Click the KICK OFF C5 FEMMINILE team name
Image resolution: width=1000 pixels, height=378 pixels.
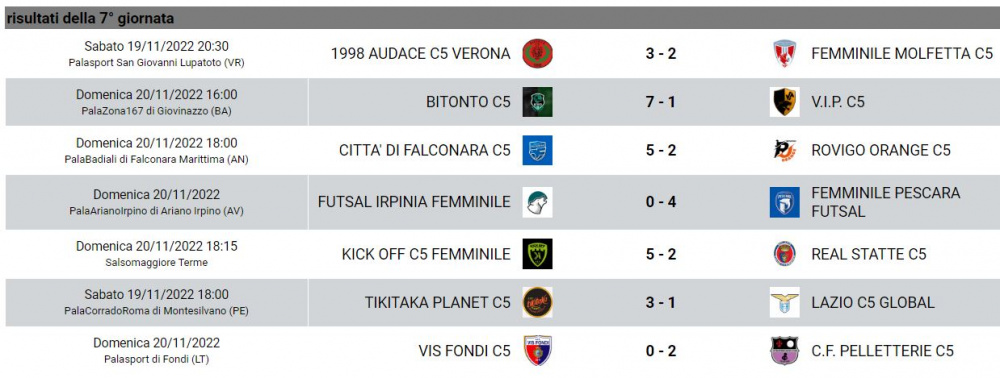coord(426,254)
